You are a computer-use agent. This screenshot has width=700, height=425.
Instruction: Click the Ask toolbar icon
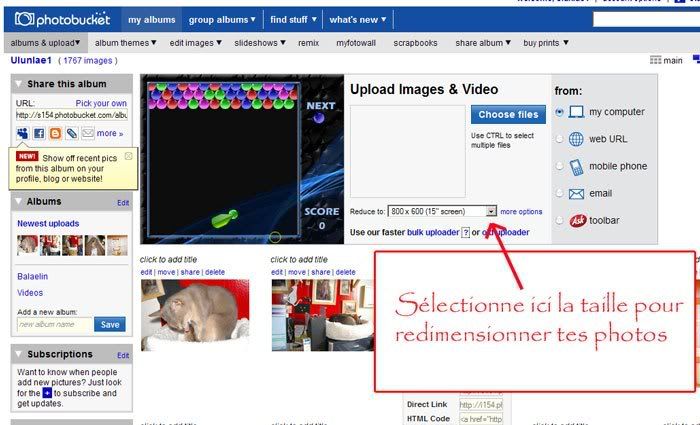577,221
